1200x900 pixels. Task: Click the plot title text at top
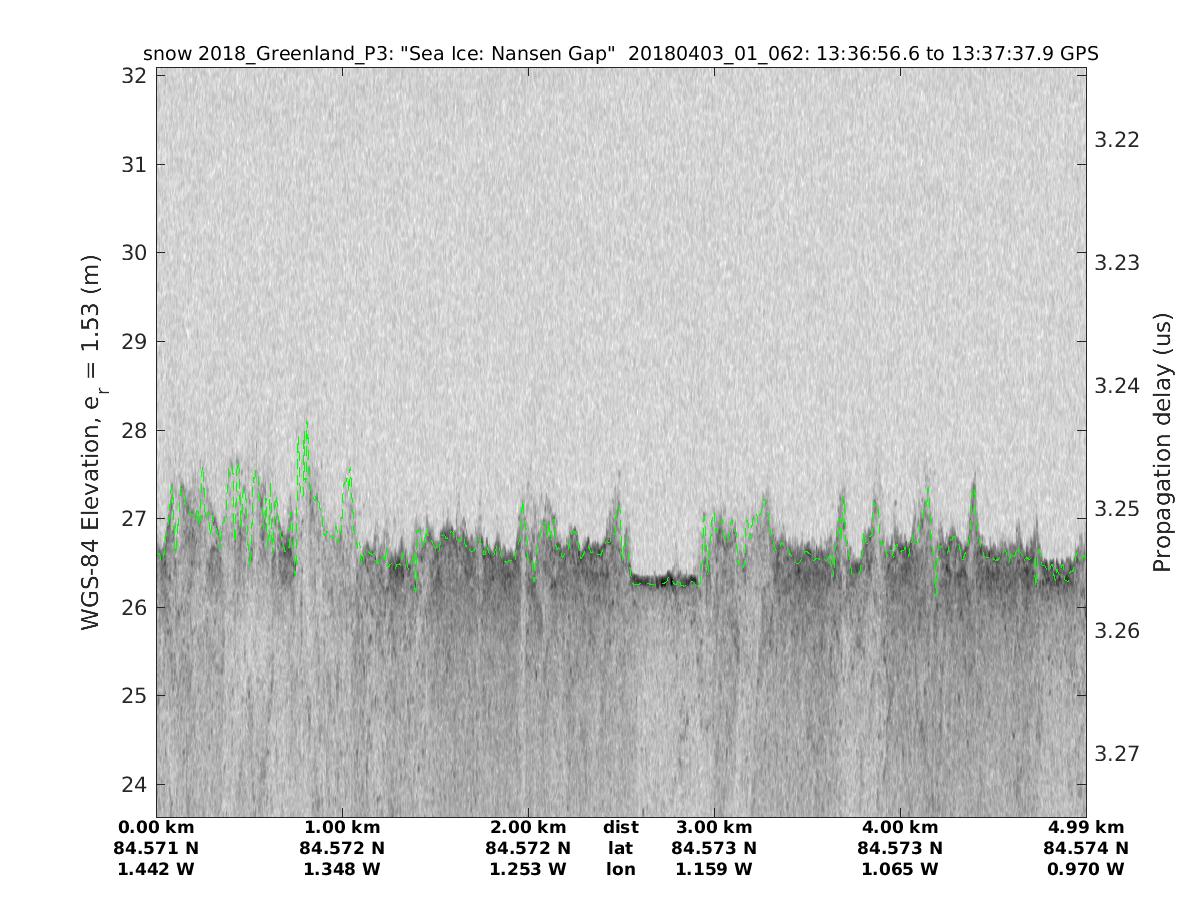[x=621, y=54]
